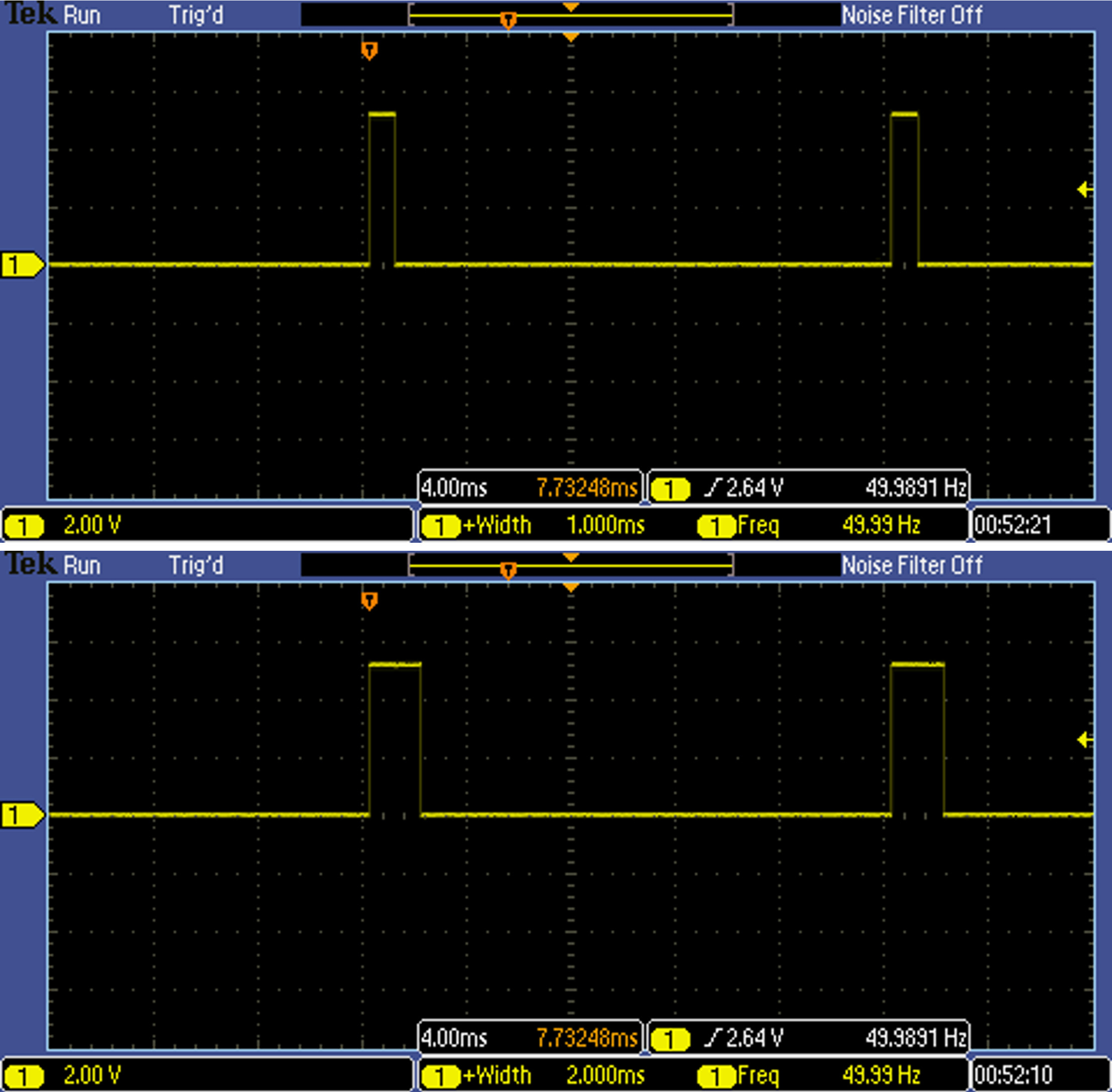Click the bottom screen's channel 1 ground marker
This screenshot has height=1092, width=1112.
pyautogui.click(x=21, y=815)
